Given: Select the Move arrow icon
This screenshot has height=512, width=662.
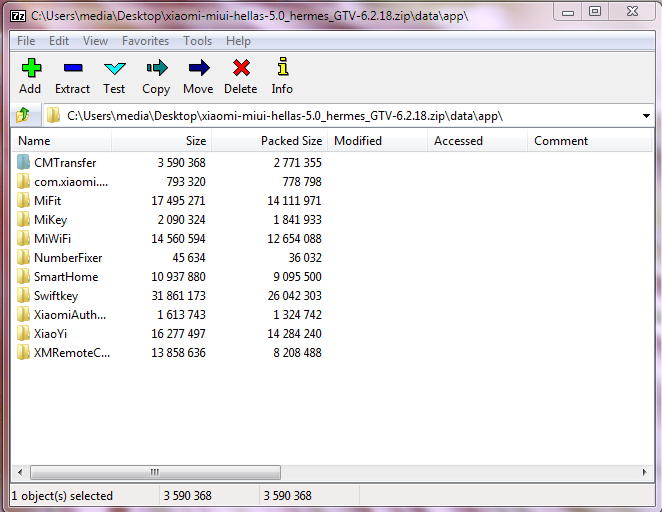Looking at the screenshot, I should 199,68.
